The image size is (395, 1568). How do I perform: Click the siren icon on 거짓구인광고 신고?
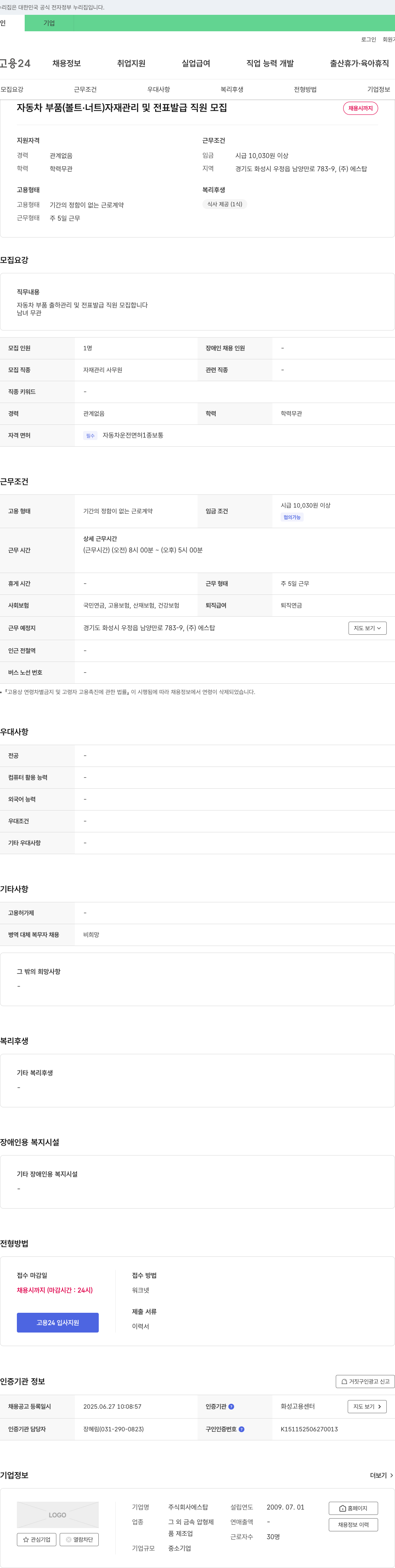pyautogui.click(x=344, y=1382)
